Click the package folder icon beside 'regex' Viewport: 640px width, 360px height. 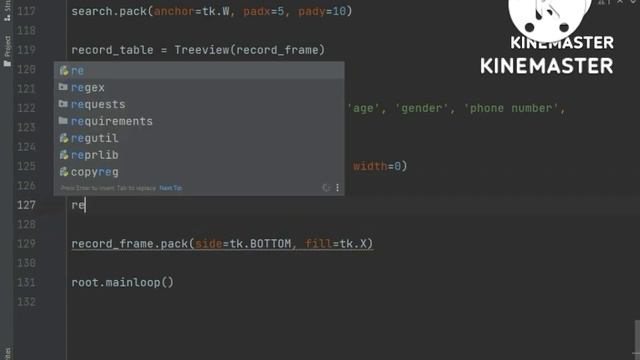63,87
